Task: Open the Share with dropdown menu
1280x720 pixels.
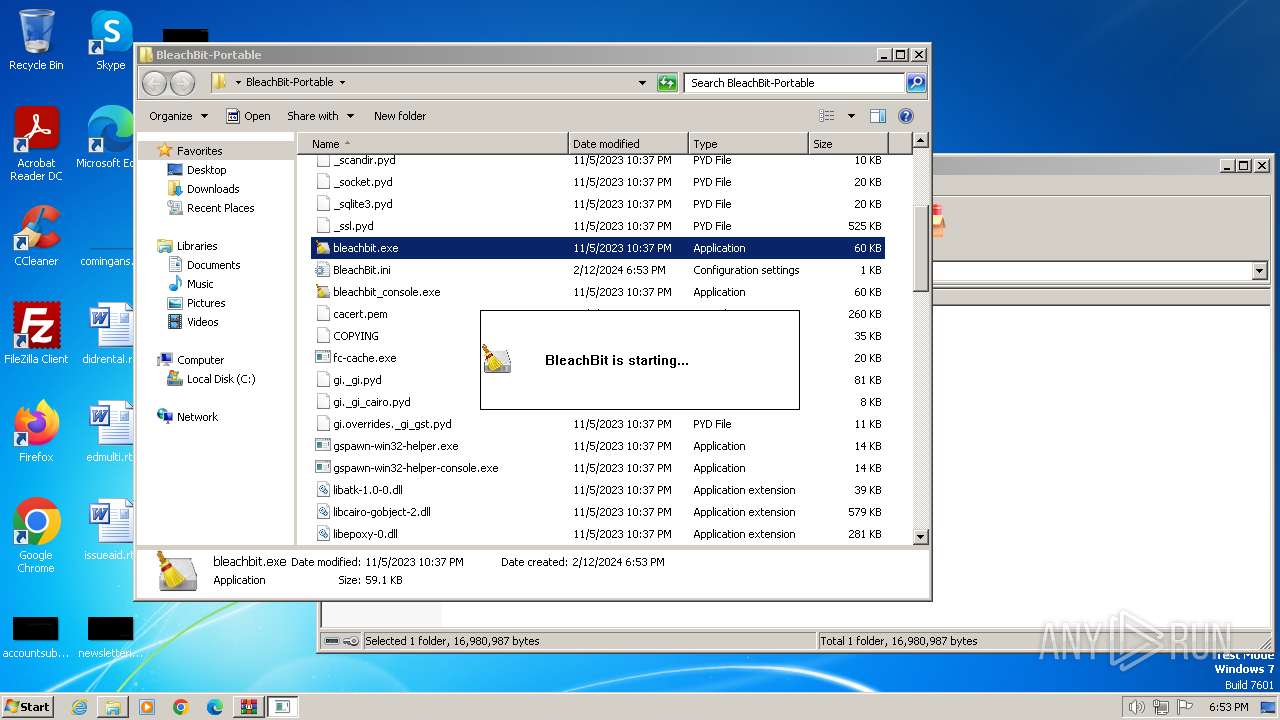Action: point(320,116)
